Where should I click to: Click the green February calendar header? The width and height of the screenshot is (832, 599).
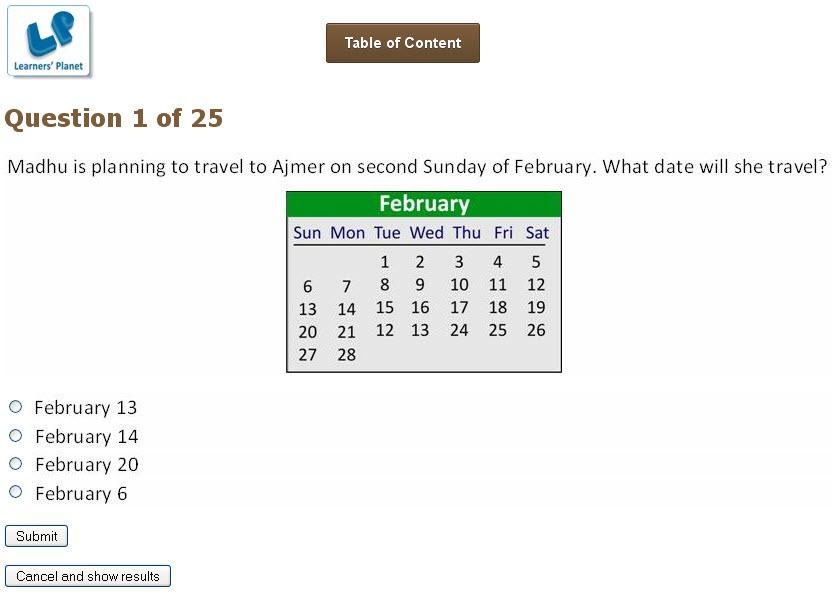424,204
